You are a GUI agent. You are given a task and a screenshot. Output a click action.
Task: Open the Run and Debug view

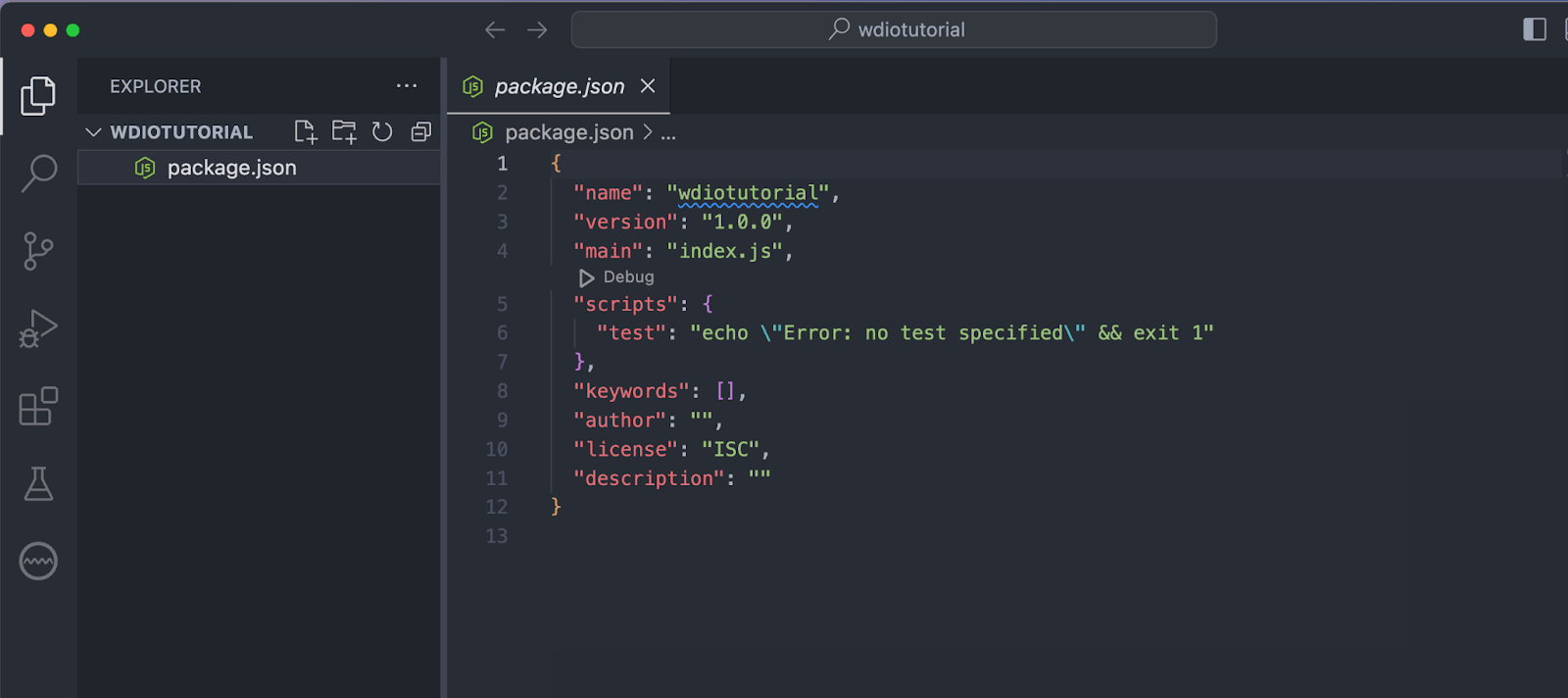(38, 328)
